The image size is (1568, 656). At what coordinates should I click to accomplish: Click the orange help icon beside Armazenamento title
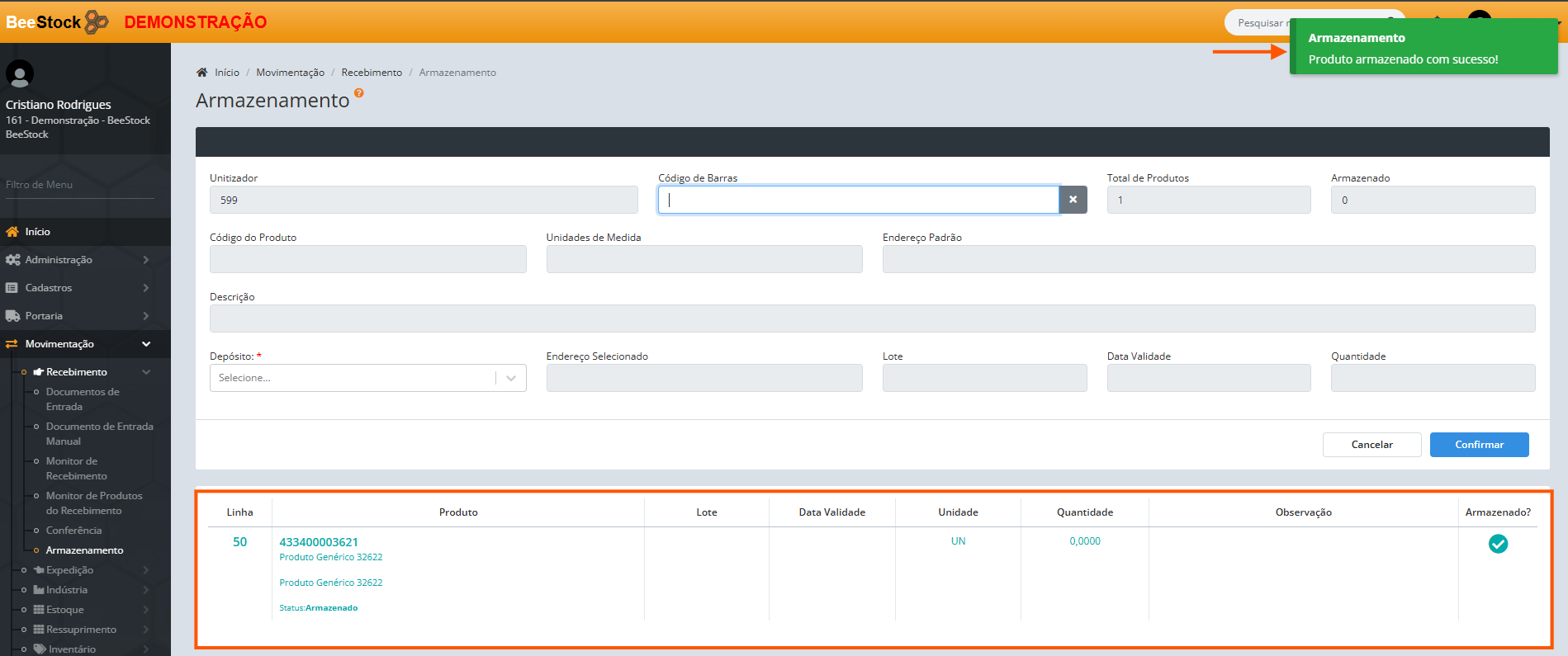(358, 93)
